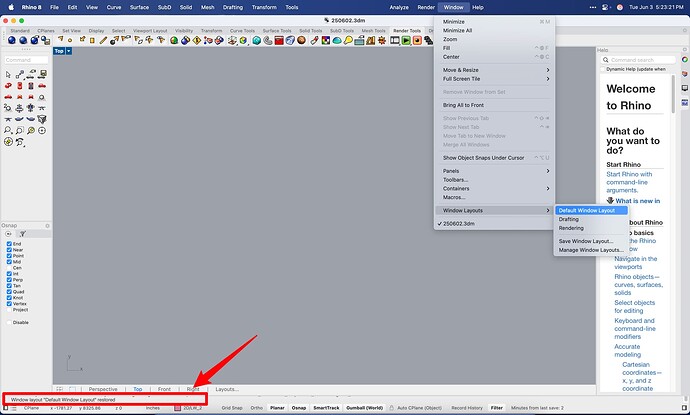Viewport: 690px width, 415px height.
Task: Toggle SmartTrack in status bar
Action: pyautogui.click(x=326, y=408)
